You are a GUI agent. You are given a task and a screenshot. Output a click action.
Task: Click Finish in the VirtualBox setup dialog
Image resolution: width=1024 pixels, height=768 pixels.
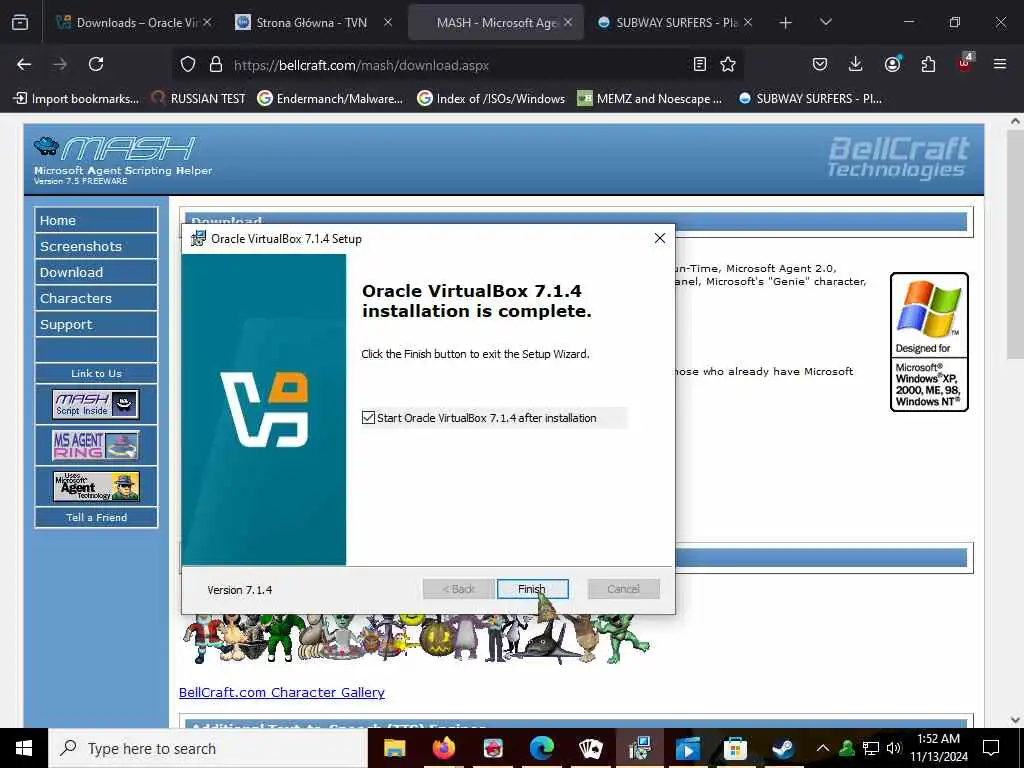point(532,589)
